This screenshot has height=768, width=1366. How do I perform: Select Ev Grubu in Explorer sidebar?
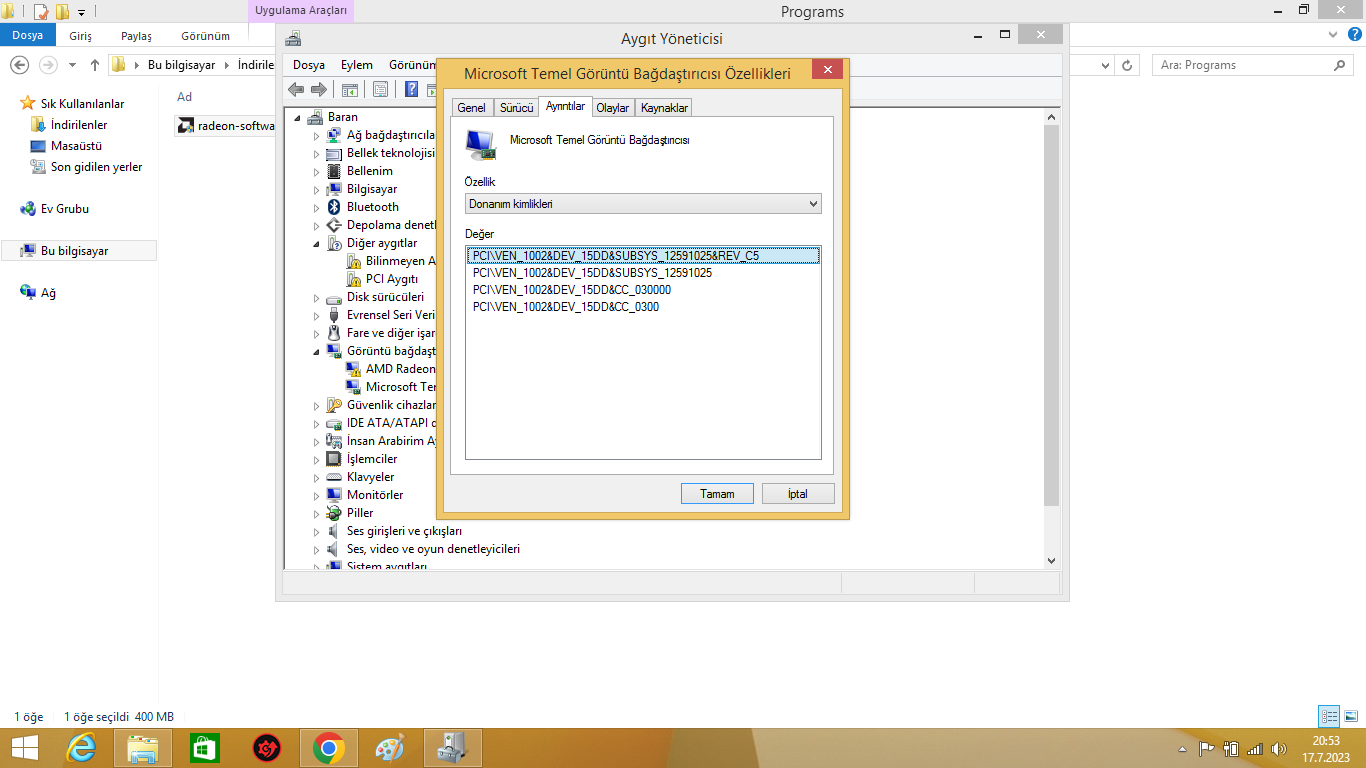(x=64, y=209)
